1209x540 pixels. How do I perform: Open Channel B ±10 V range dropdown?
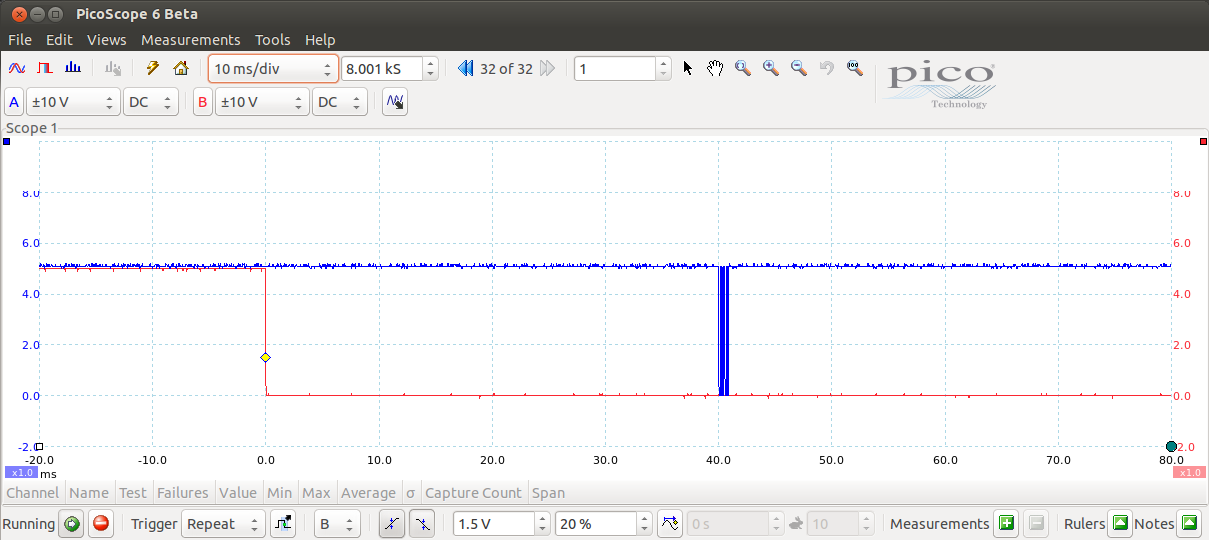point(261,102)
